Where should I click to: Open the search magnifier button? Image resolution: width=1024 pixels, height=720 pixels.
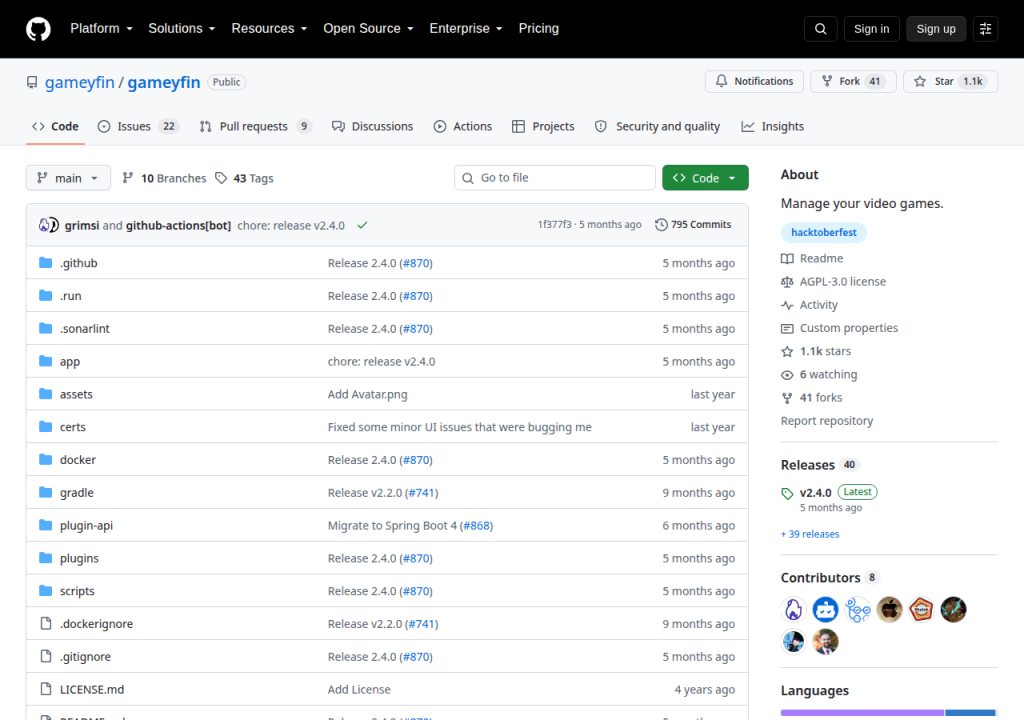pos(821,29)
